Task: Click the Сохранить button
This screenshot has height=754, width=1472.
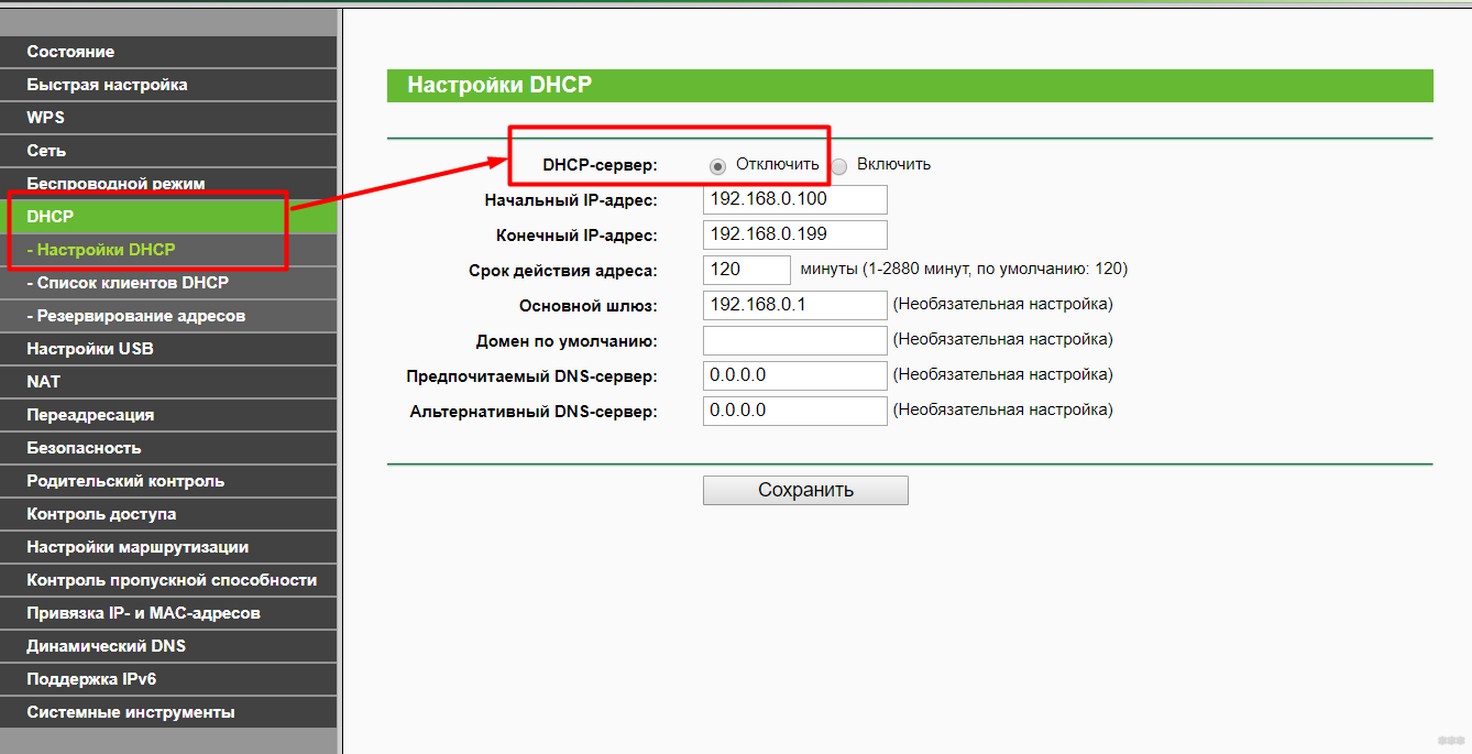Action: point(806,490)
